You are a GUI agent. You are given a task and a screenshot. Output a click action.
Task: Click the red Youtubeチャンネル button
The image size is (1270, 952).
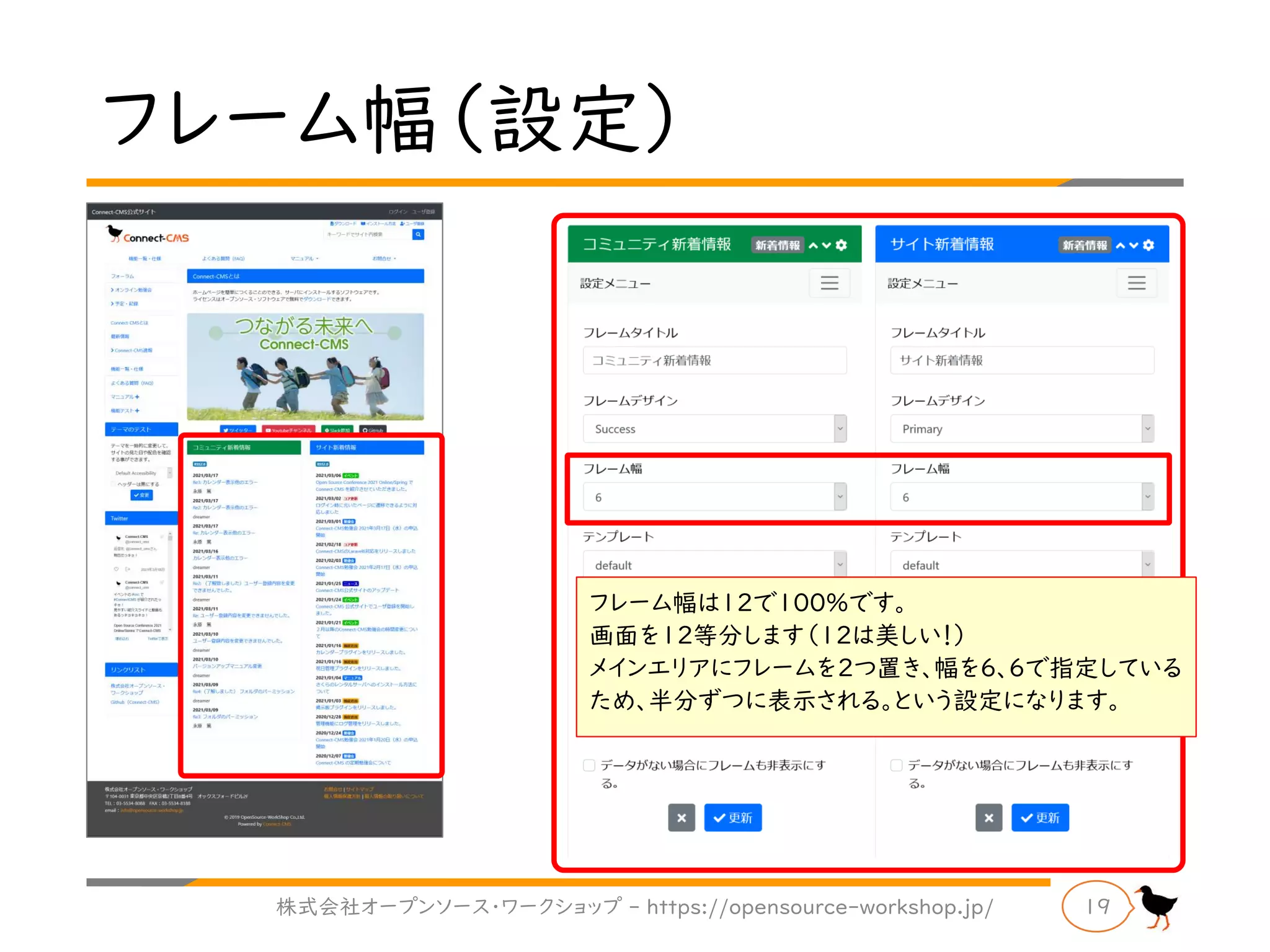289,430
